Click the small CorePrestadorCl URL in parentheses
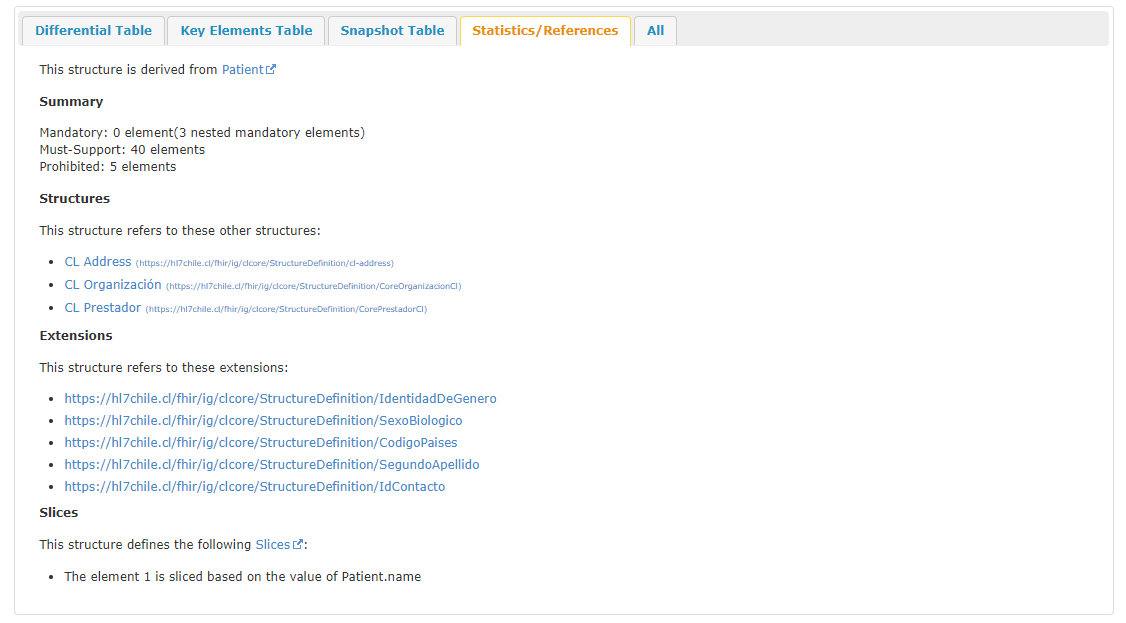The height and width of the screenshot is (623, 1126). click(x=287, y=309)
